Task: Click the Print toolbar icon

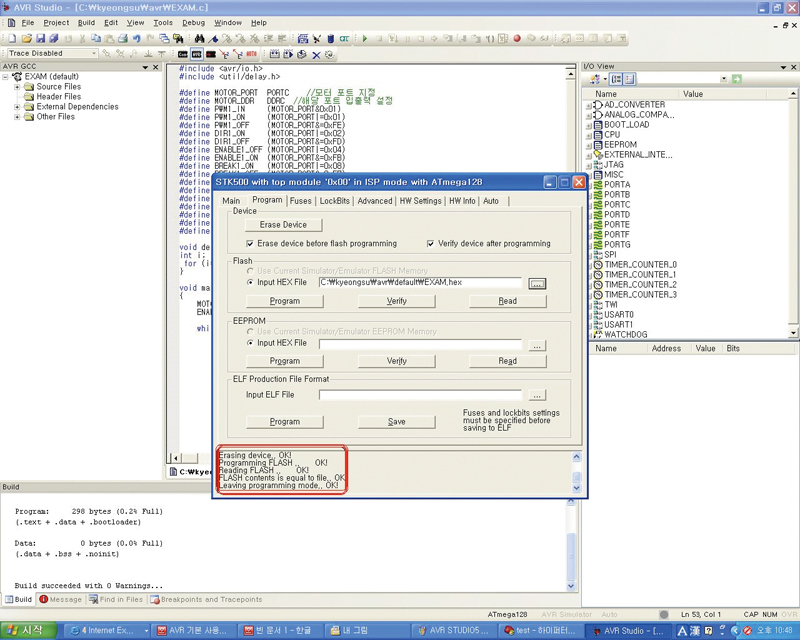Action: [123, 38]
